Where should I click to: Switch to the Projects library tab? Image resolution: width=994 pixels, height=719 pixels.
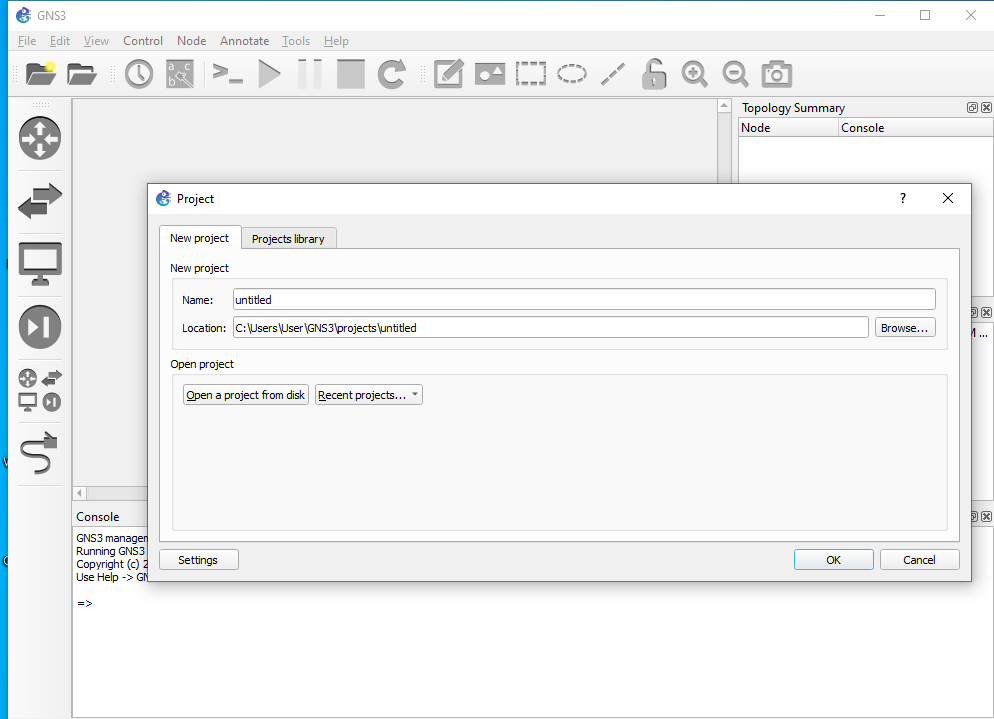point(288,238)
